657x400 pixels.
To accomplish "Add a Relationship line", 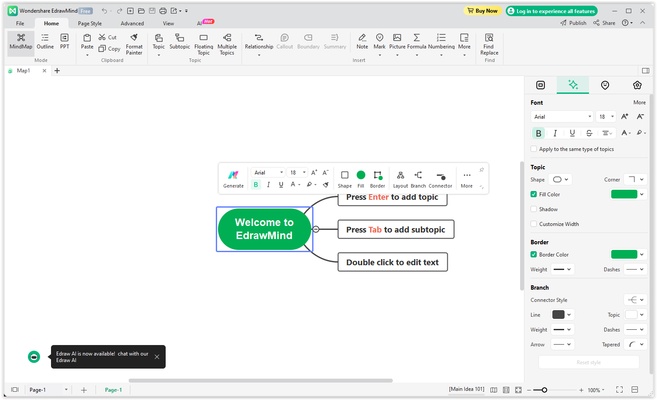I will pos(259,44).
